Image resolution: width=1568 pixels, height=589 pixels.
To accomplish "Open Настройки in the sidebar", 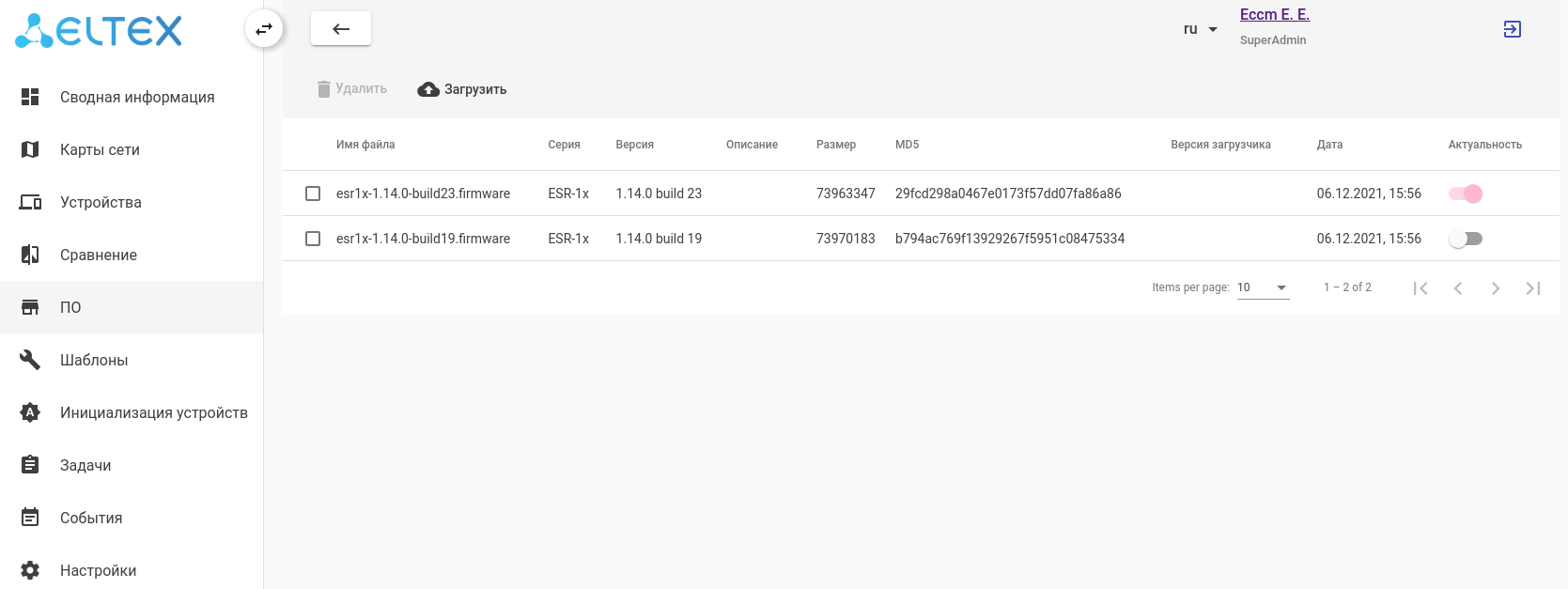I will pyautogui.click(x=98, y=570).
